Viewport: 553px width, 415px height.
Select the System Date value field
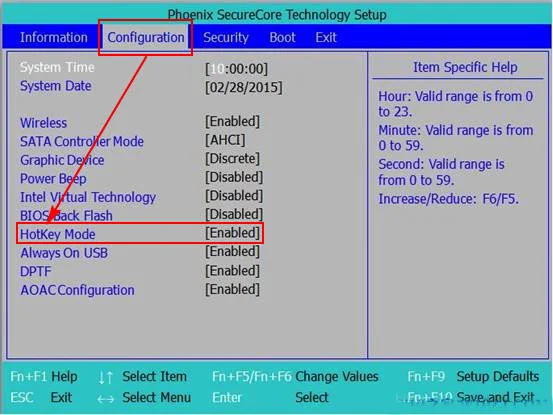[244, 87]
